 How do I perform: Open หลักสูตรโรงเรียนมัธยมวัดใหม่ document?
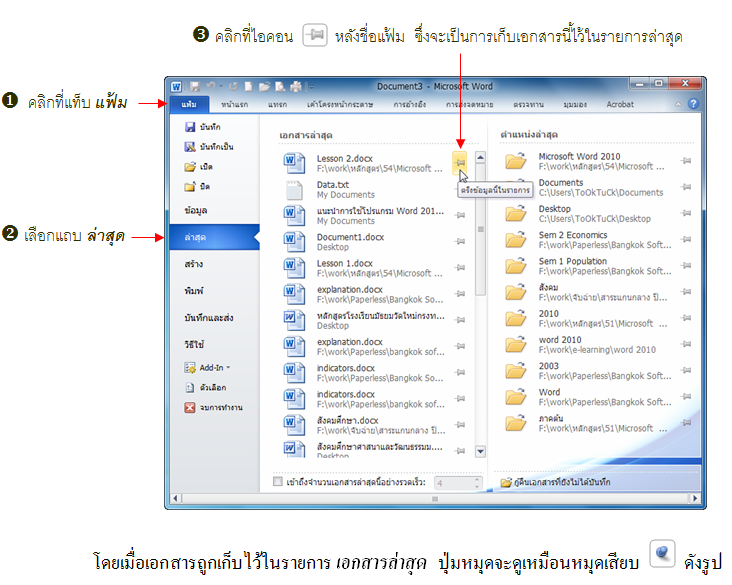(x=364, y=320)
